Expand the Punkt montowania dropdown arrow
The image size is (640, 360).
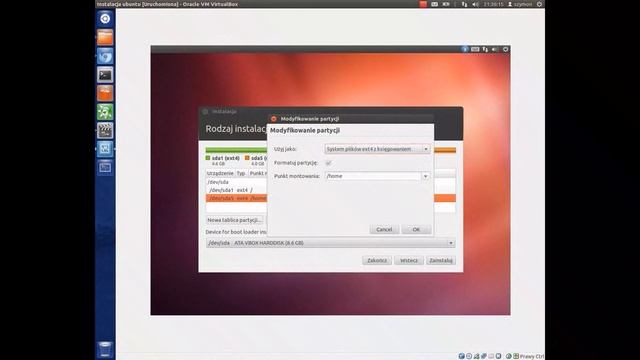click(425, 176)
